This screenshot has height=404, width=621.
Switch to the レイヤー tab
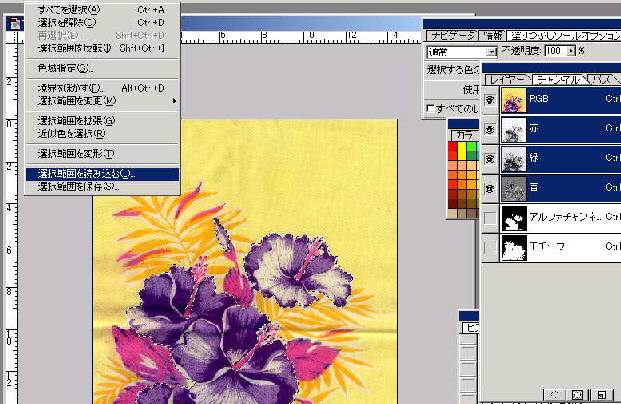(508, 80)
